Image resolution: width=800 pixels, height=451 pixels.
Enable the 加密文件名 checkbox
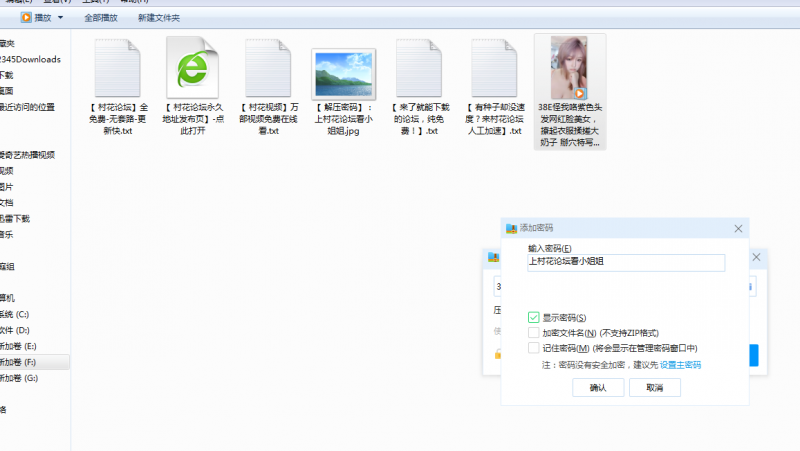(x=534, y=332)
